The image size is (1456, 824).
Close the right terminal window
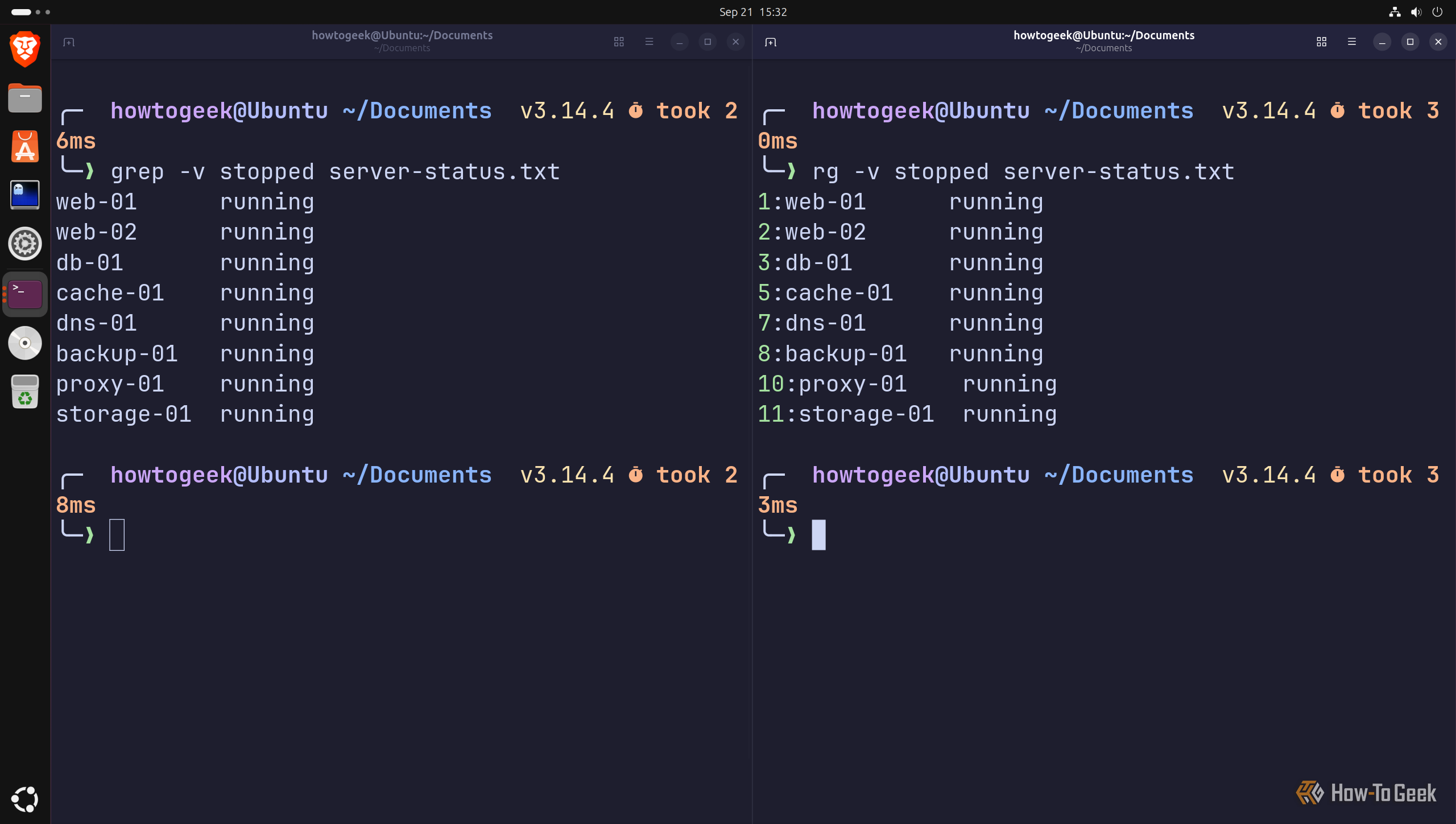1438,42
